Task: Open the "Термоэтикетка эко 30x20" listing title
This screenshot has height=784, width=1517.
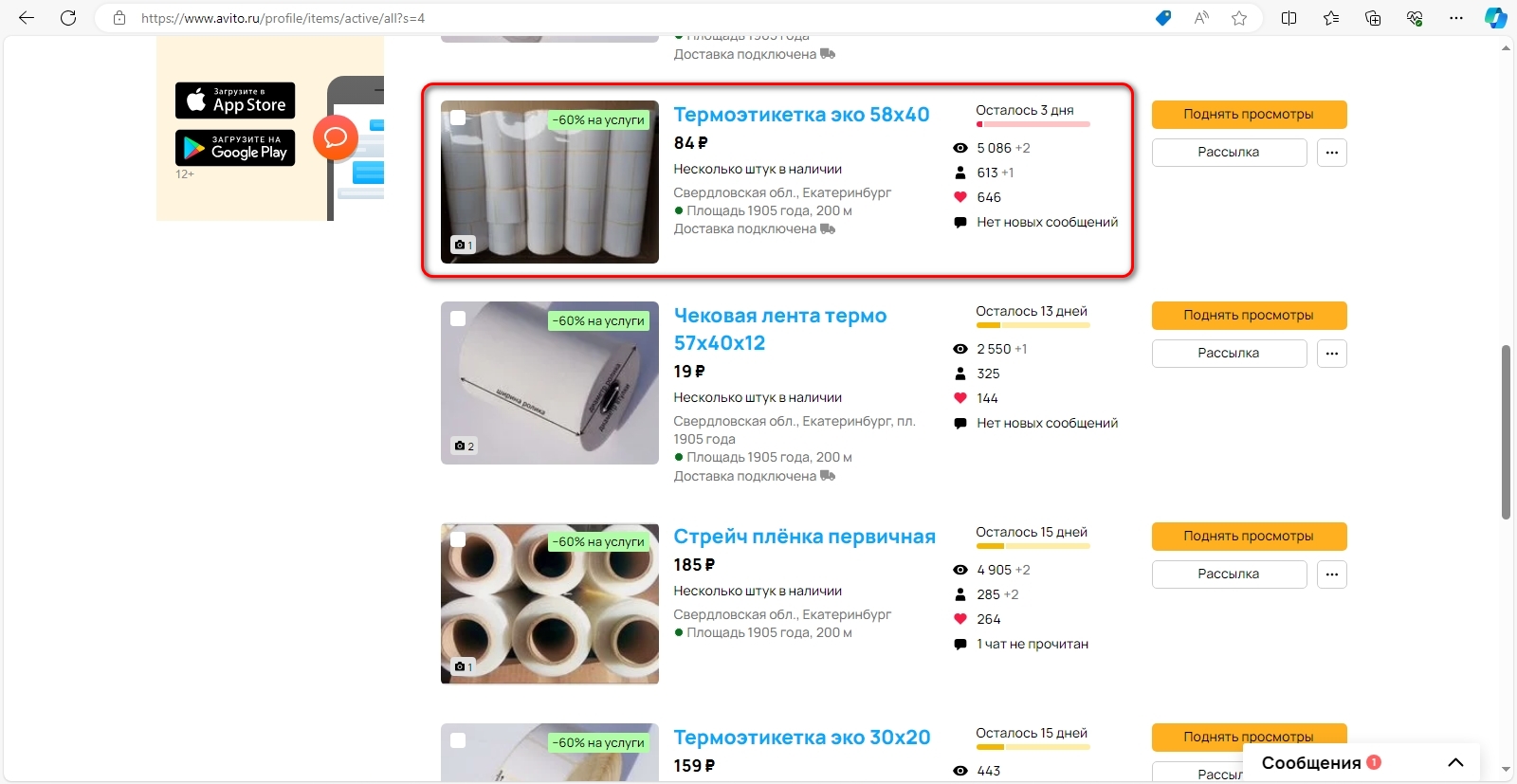Action: pyautogui.click(x=802, y=738)
